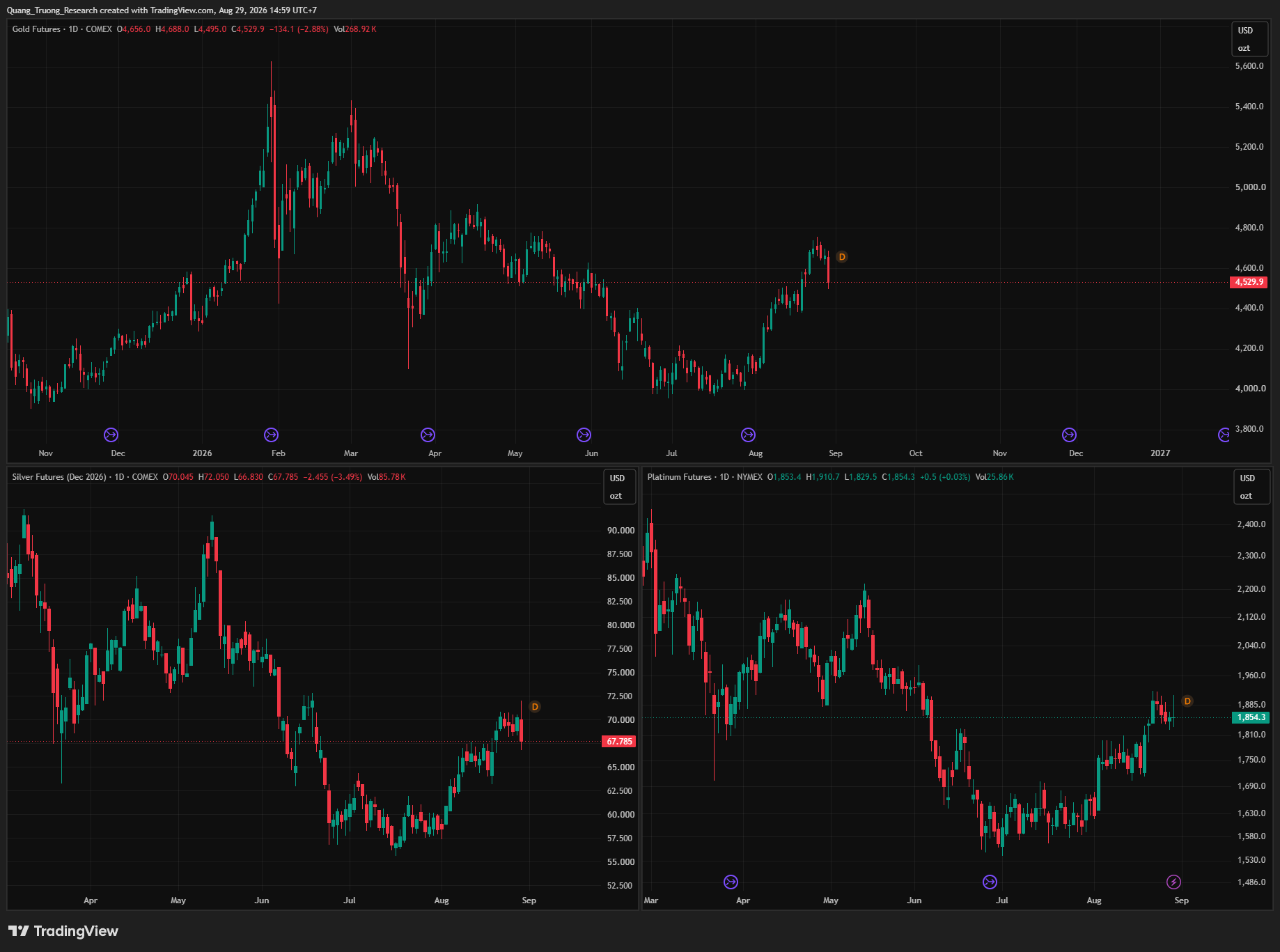Screen dimensions: 1280x952
Task: Click the Oct label on Gold time axis
Action: (916, 453)
